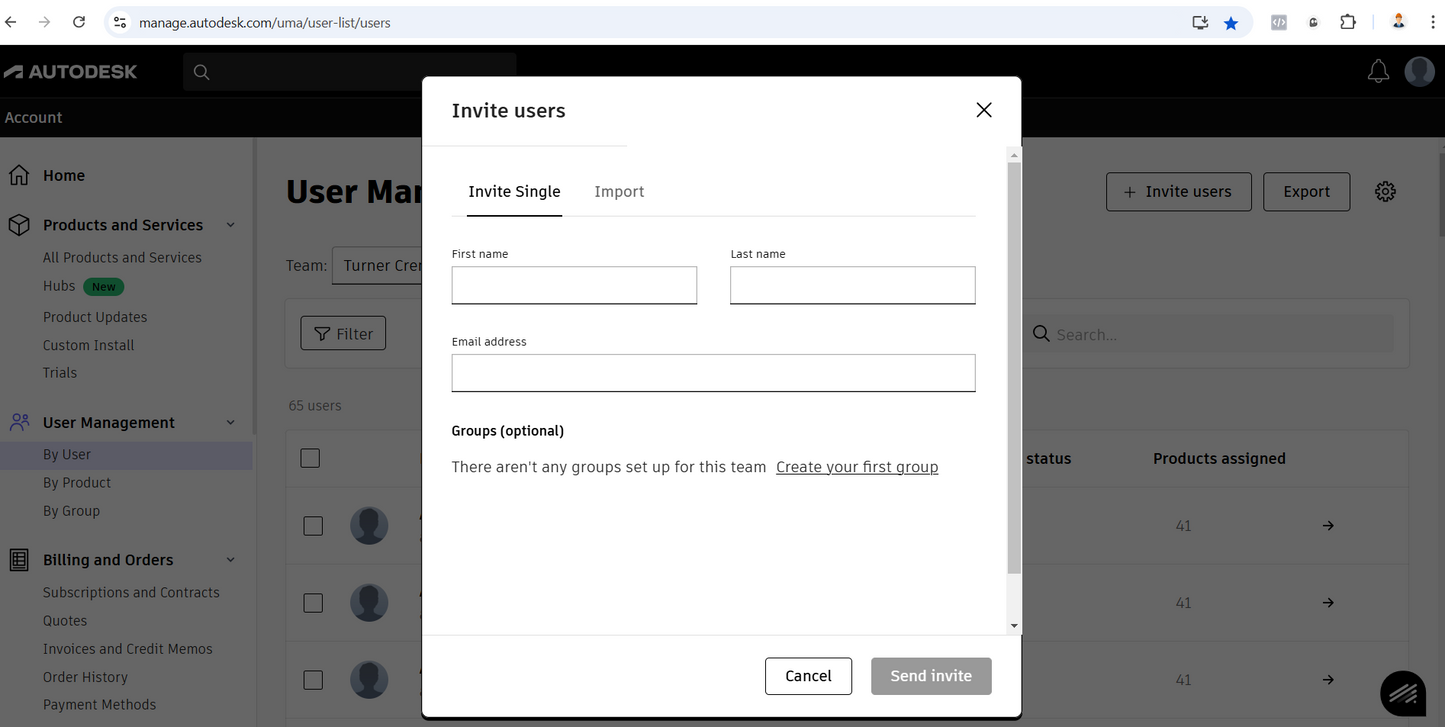
Task: Click the browser address bar URL
Action: (x=264, y=22)
